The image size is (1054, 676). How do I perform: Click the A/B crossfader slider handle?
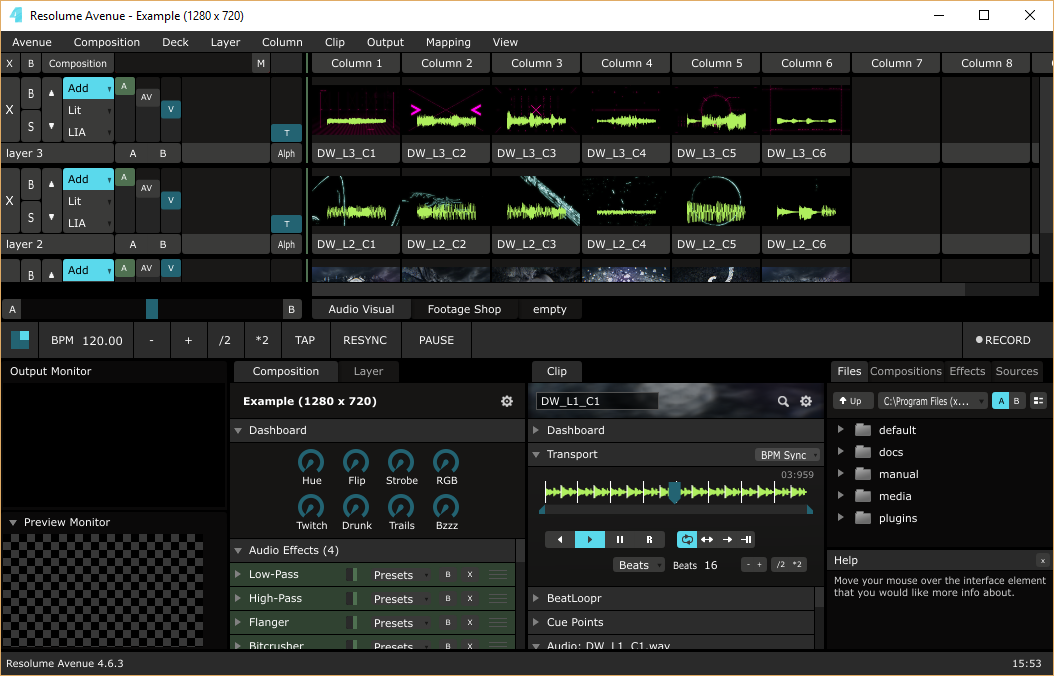(152, 309)
